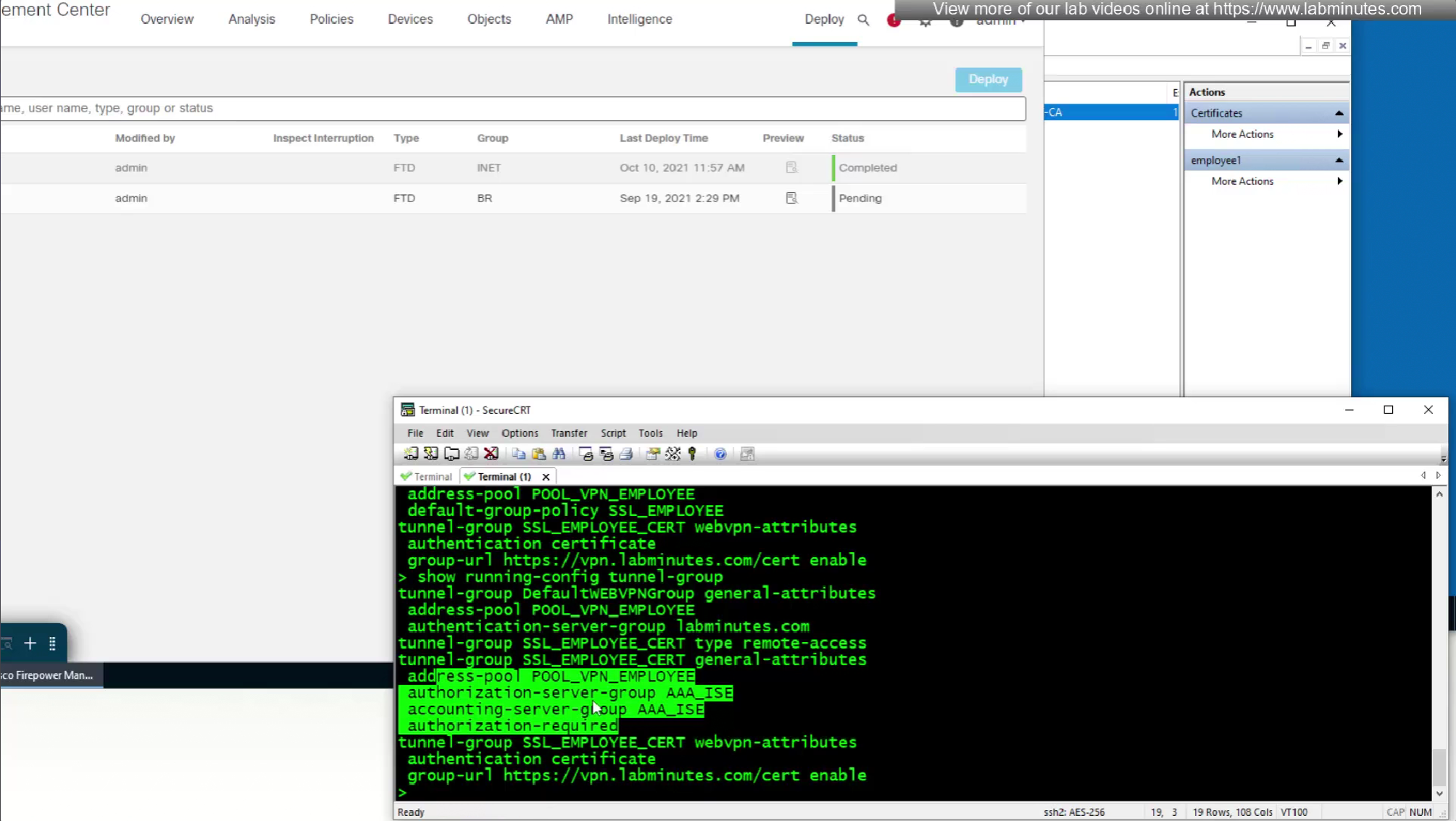Viewport: 1456px width, 821px height.
Task: Open Session Options toolbar icon
Action: 652,454
